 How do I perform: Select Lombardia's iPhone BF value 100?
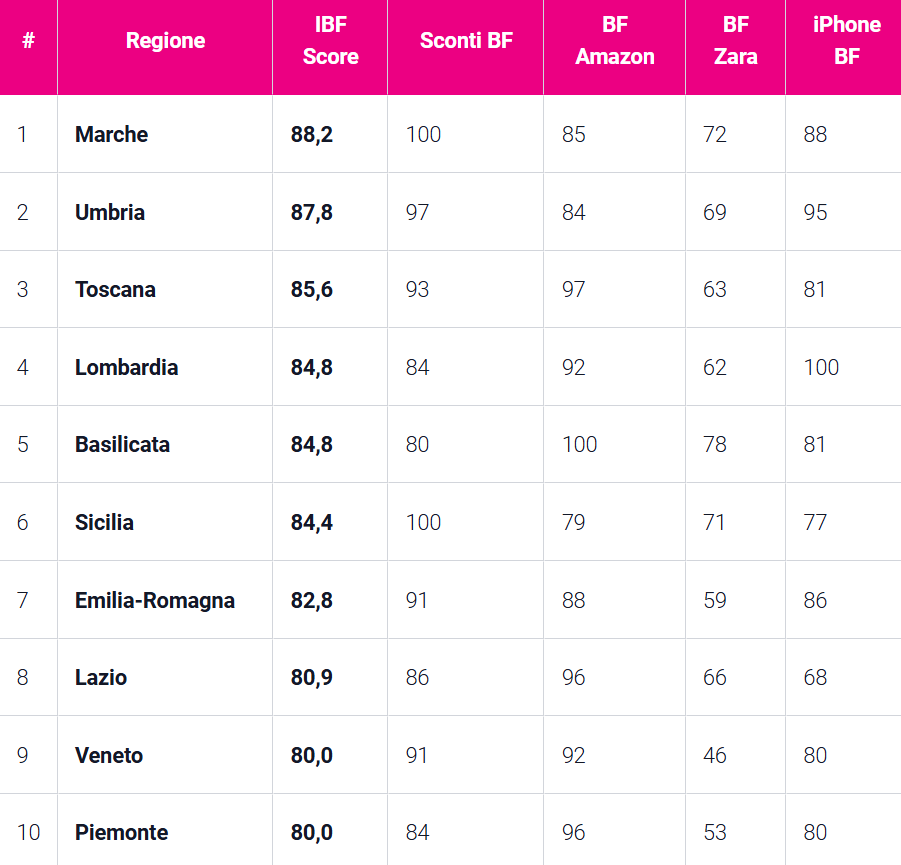[x=821, y=367]
